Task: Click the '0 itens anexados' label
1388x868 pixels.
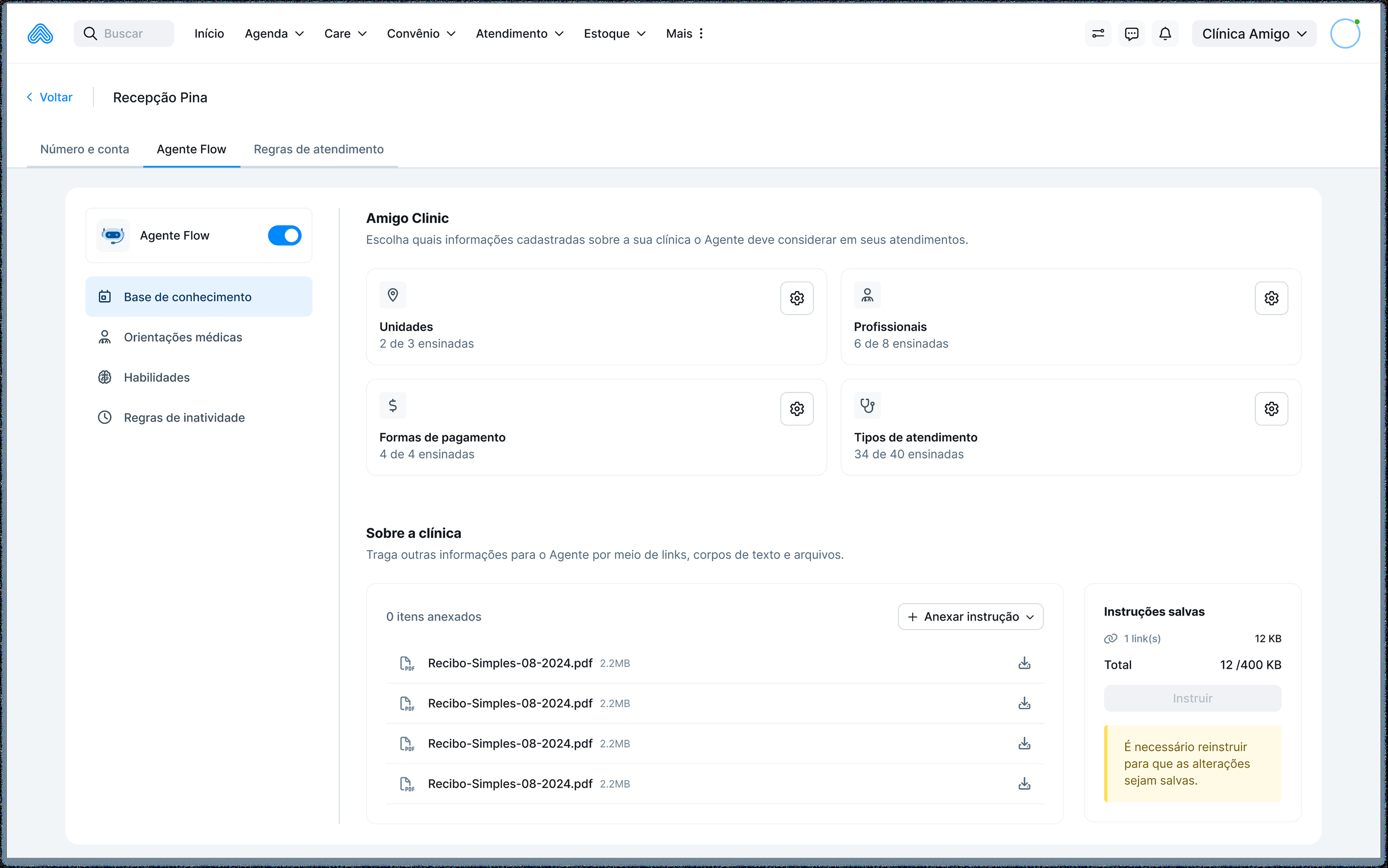Action: tap(433, 617)
